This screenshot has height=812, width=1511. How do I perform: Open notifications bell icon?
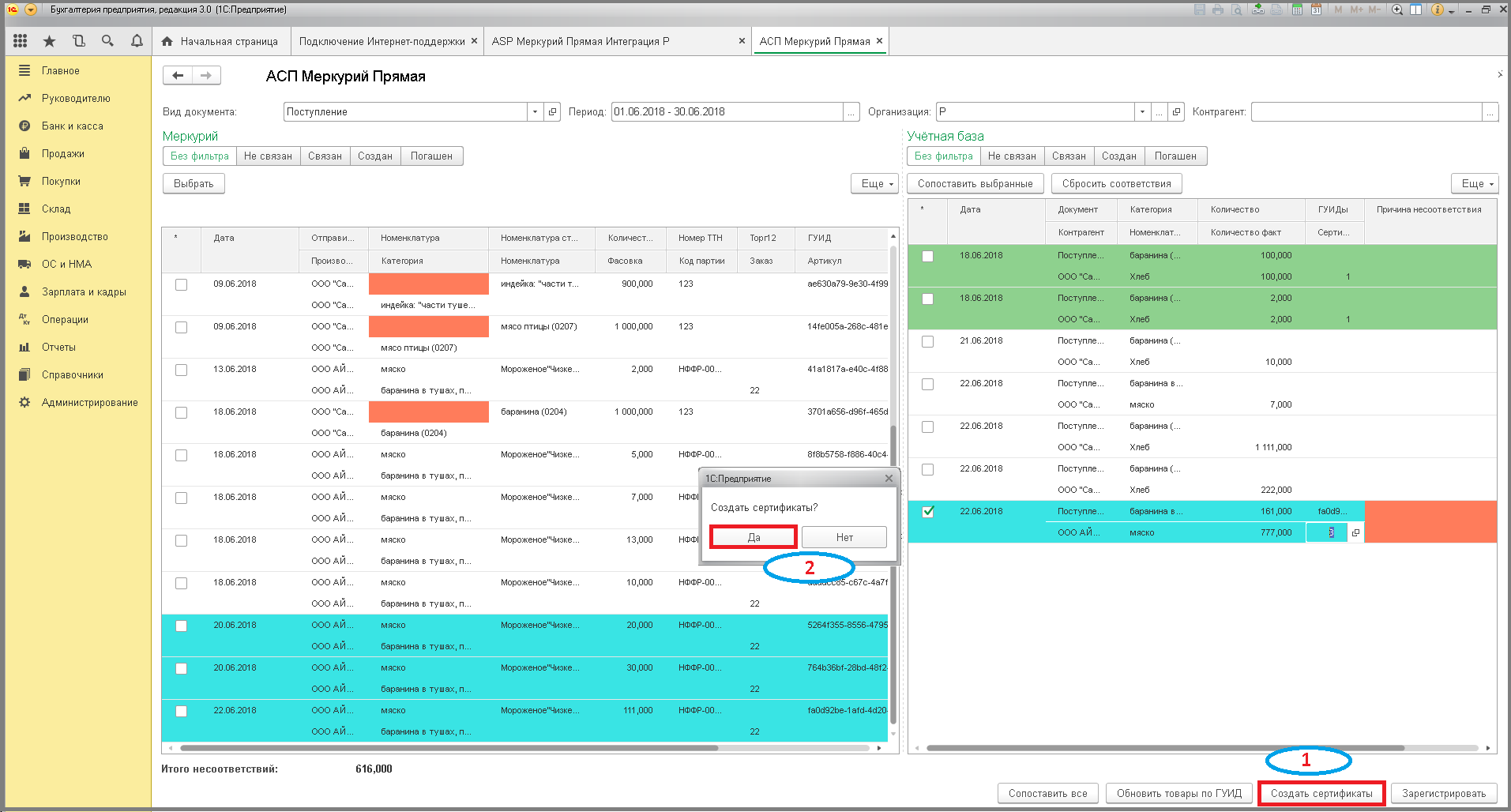(x=137, y=41)
